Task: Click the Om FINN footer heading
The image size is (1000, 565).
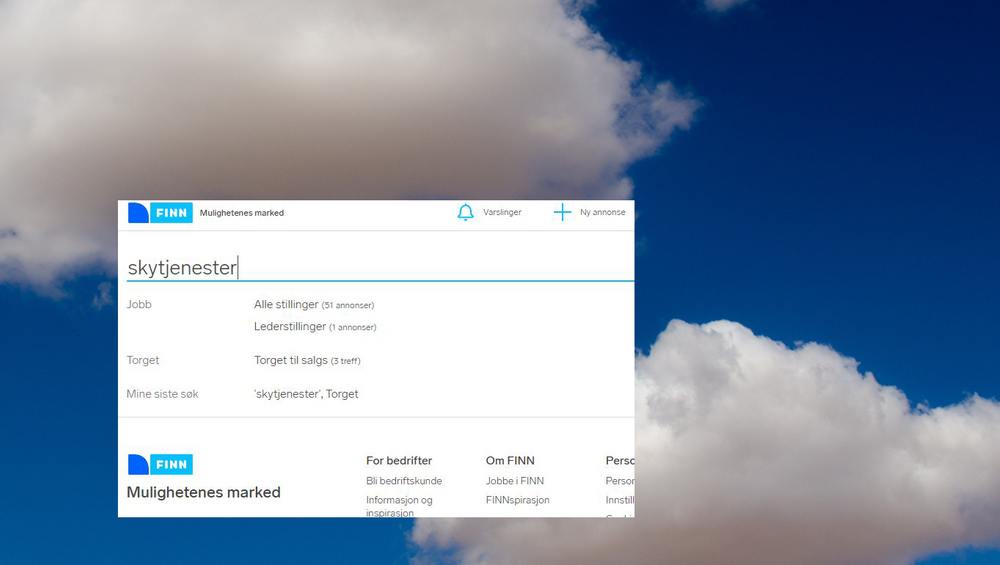Action: pyautogui.click(x=510, y=460)
